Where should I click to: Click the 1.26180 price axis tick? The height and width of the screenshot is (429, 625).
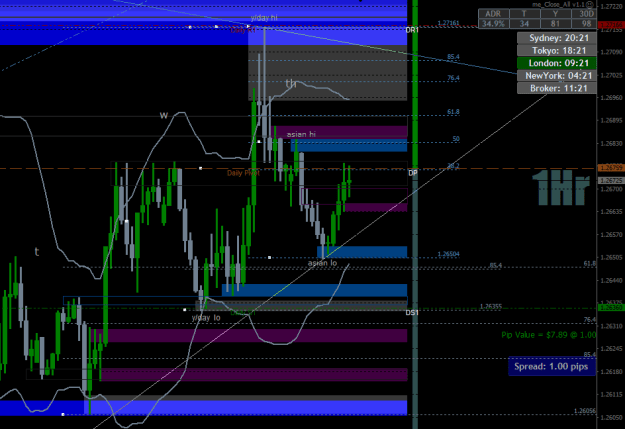tap(611, 372)
